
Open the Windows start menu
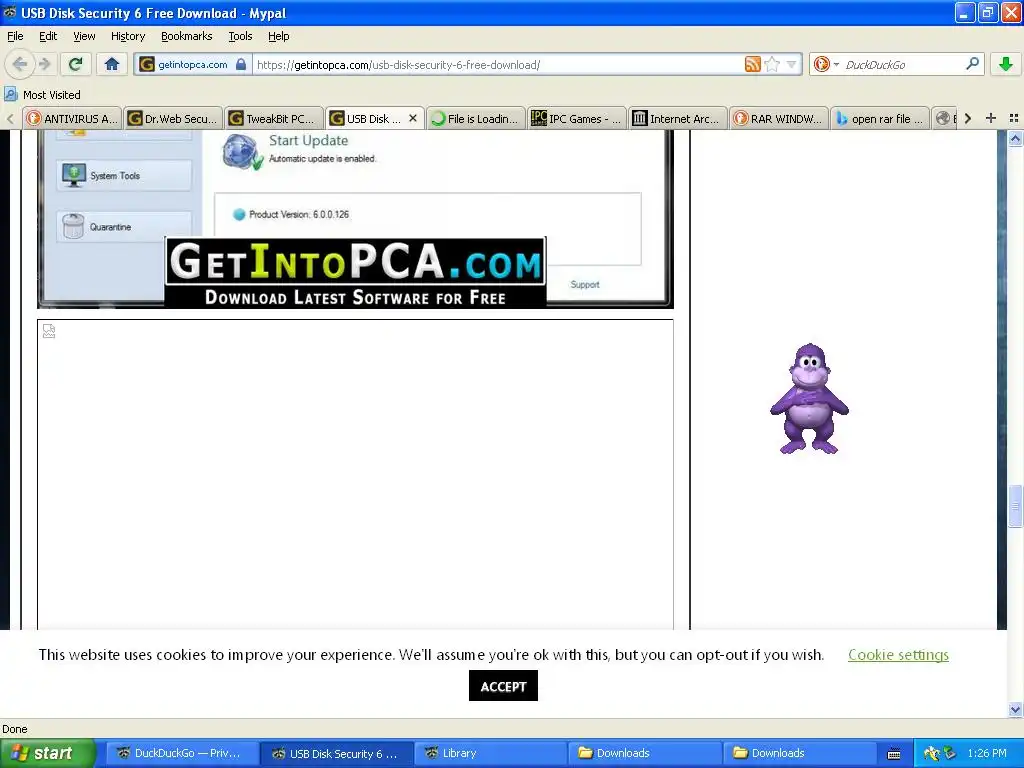click(x=47, y=753)
